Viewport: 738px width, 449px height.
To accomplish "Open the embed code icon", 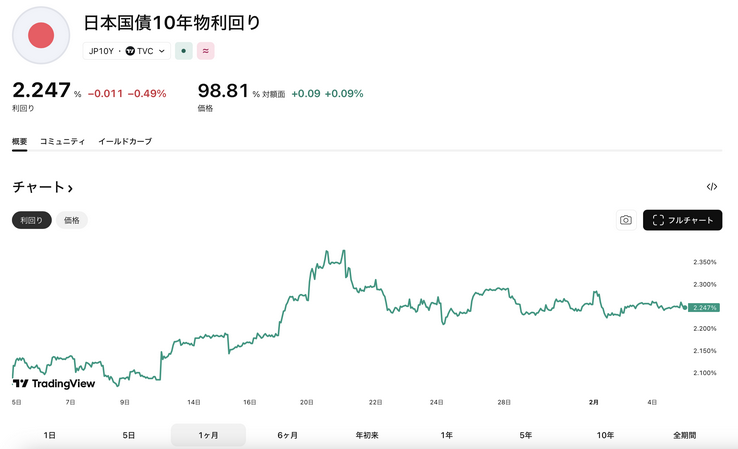I will coord(712,187).
